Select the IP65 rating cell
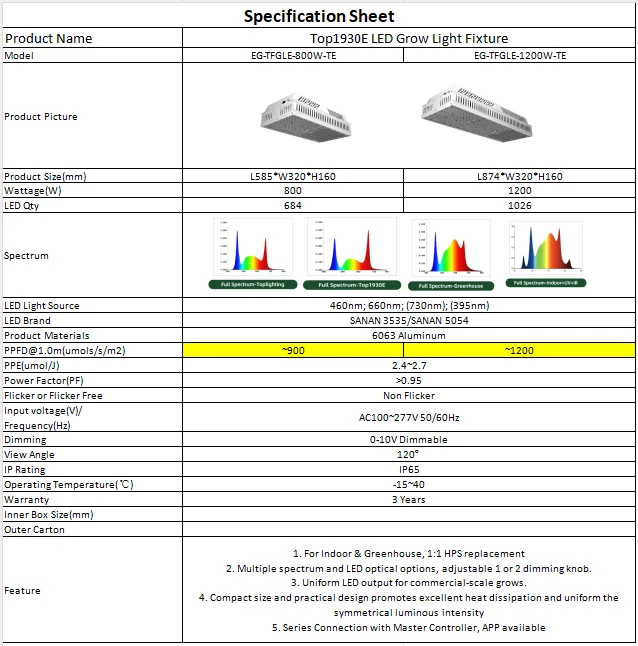The height and width of the screenshot is (646, 638). point(408,469)
